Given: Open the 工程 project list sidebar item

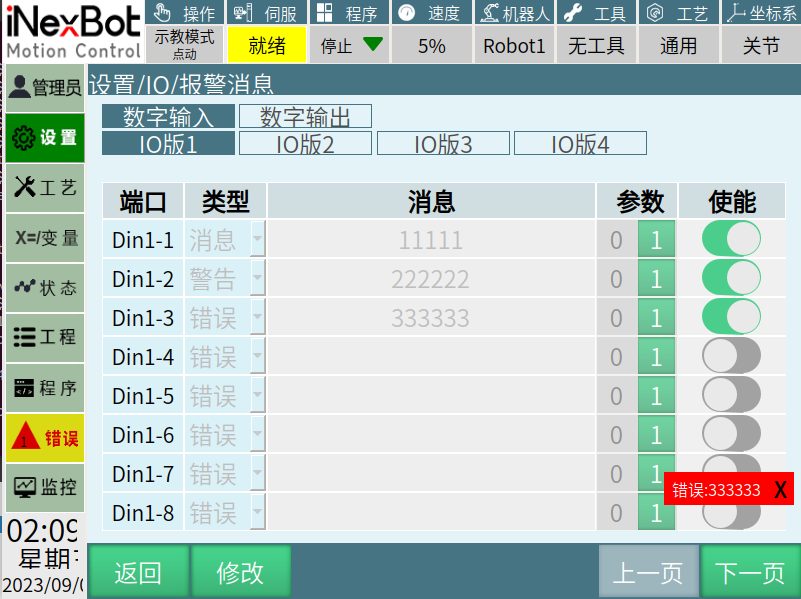Looking at the screenshot, I should 44,337.
